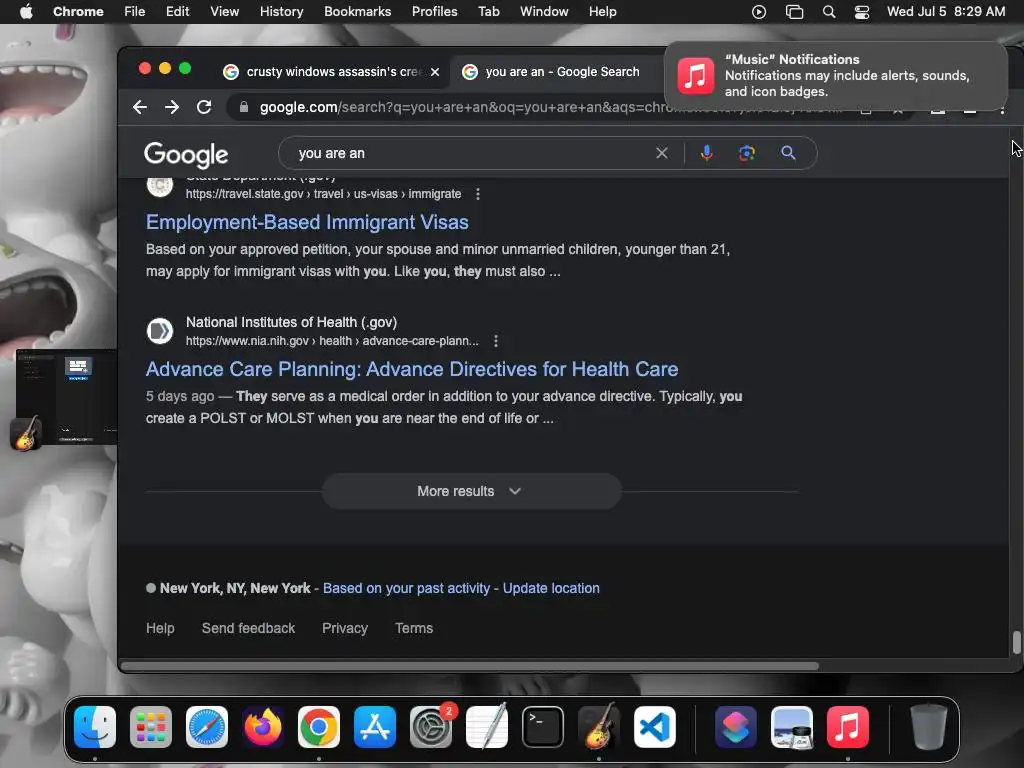Open Terms footer link

(413, 628)
